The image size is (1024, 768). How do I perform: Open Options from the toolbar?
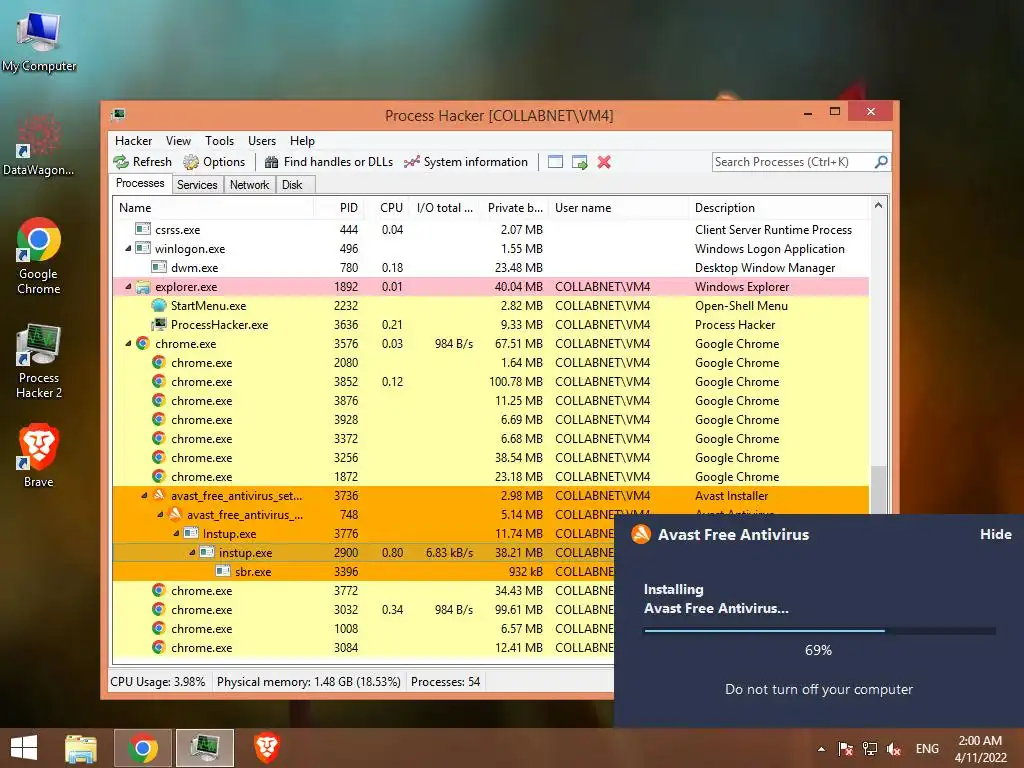tap(214, 162)
